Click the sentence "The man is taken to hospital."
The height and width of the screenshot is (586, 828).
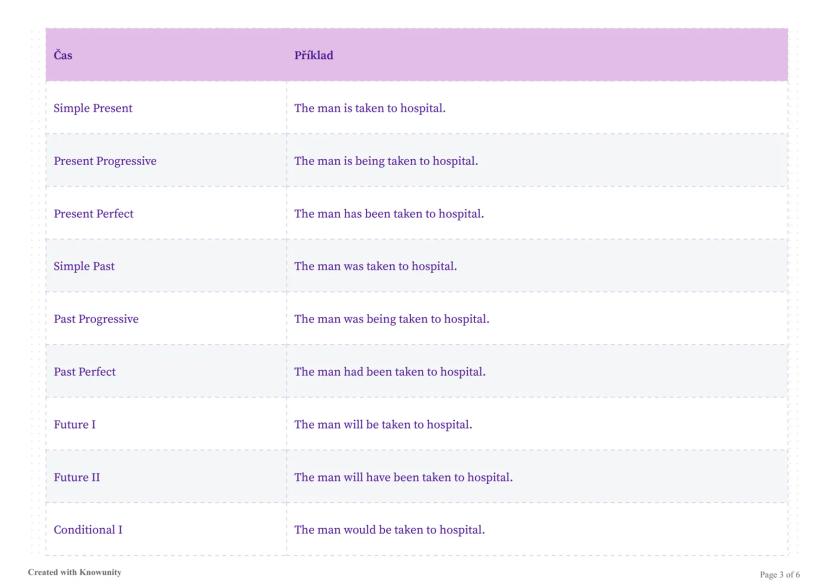click(369, 108)
